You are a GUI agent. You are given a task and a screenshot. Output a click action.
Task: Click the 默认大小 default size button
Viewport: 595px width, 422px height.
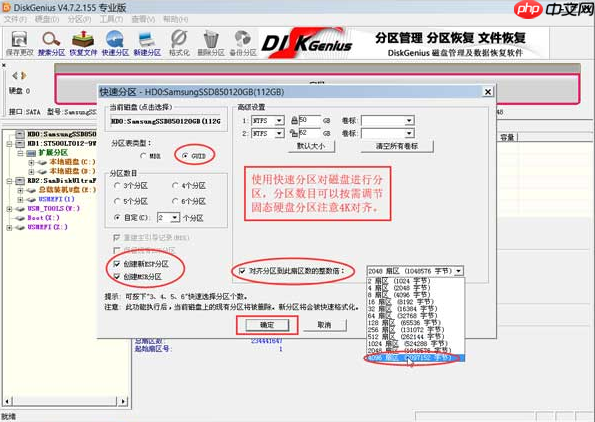311,146
